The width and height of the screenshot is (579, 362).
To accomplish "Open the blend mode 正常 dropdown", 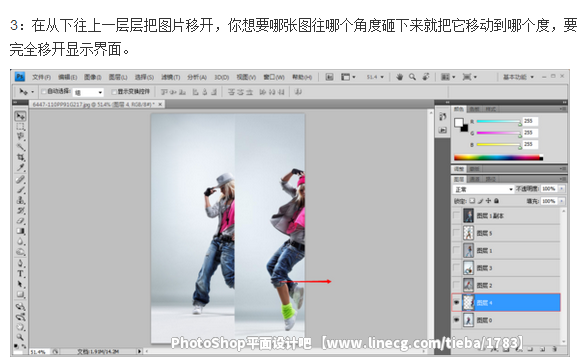I will pyautogui.click(x=483, y=189).
